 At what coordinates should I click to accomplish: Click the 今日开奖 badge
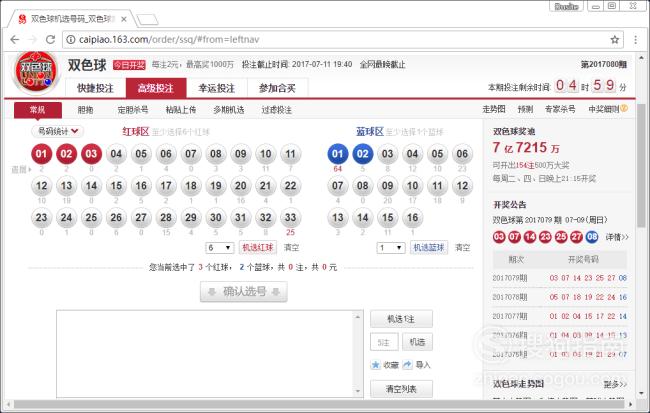[129, 65]
